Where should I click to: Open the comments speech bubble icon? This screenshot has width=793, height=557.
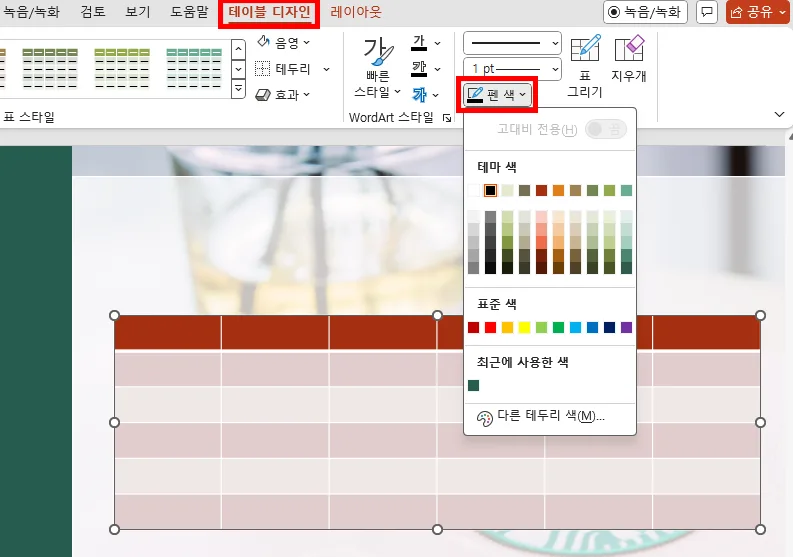[x=707, y=12]
